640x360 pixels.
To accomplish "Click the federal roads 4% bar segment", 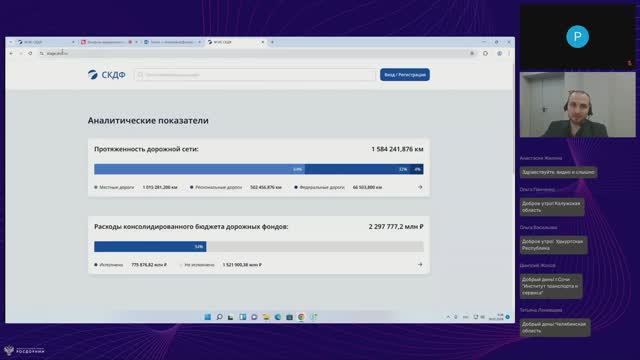I will click(417, 169).
